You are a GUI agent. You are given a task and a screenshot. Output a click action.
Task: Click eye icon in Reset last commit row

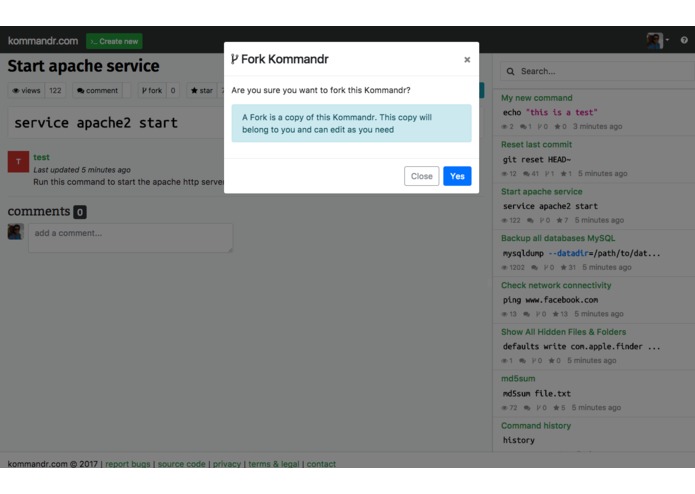click(x=504, y=174)
